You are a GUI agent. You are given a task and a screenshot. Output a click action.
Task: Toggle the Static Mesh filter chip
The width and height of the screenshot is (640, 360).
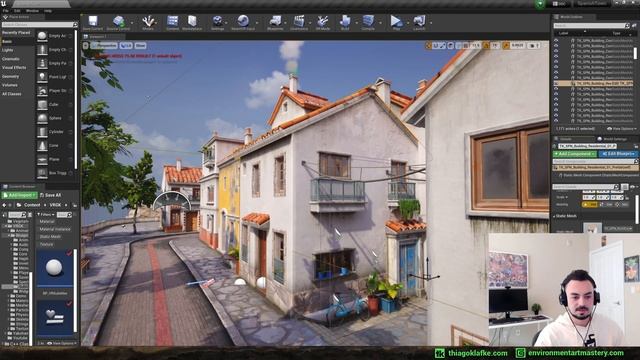point(50,237)
